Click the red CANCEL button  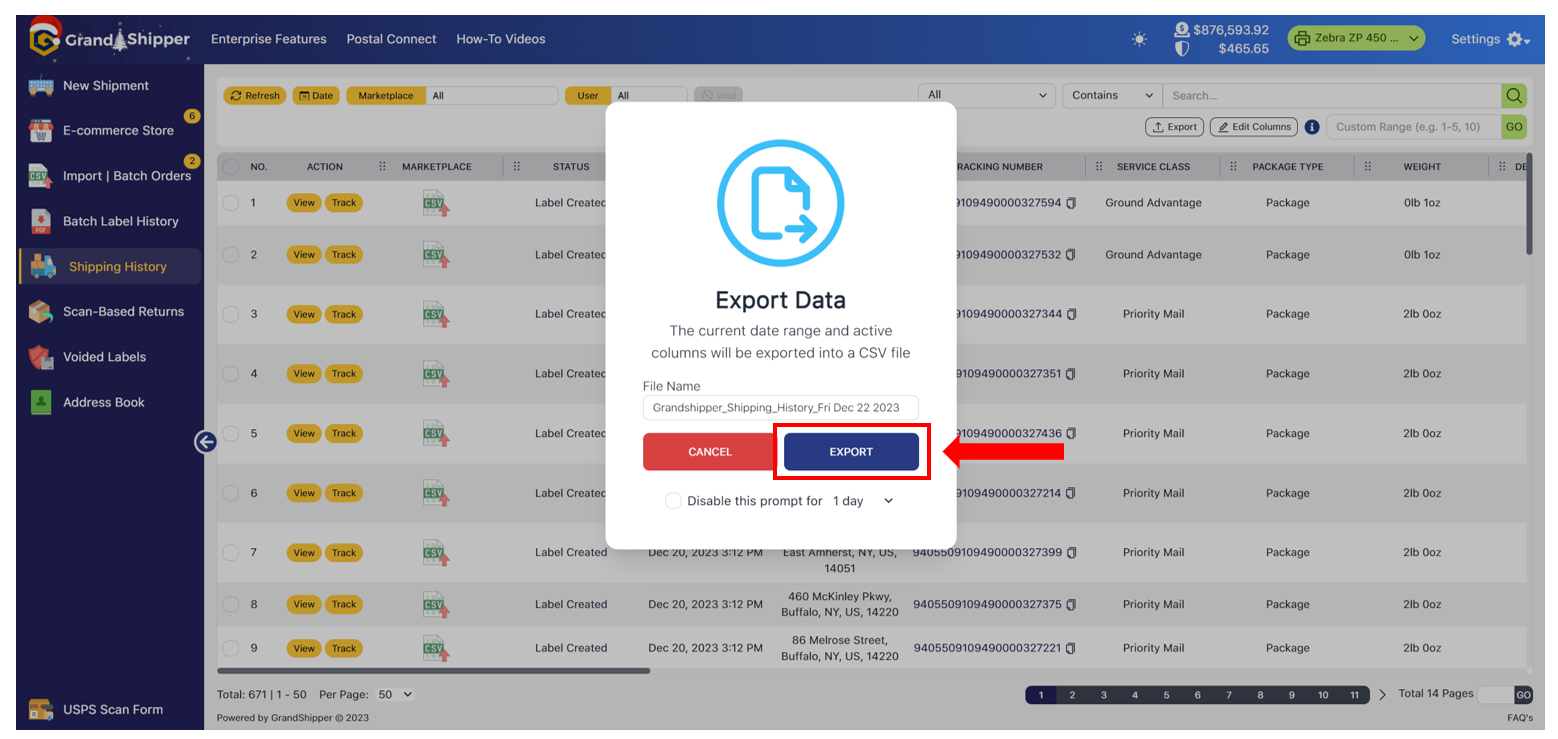point(710,452)
